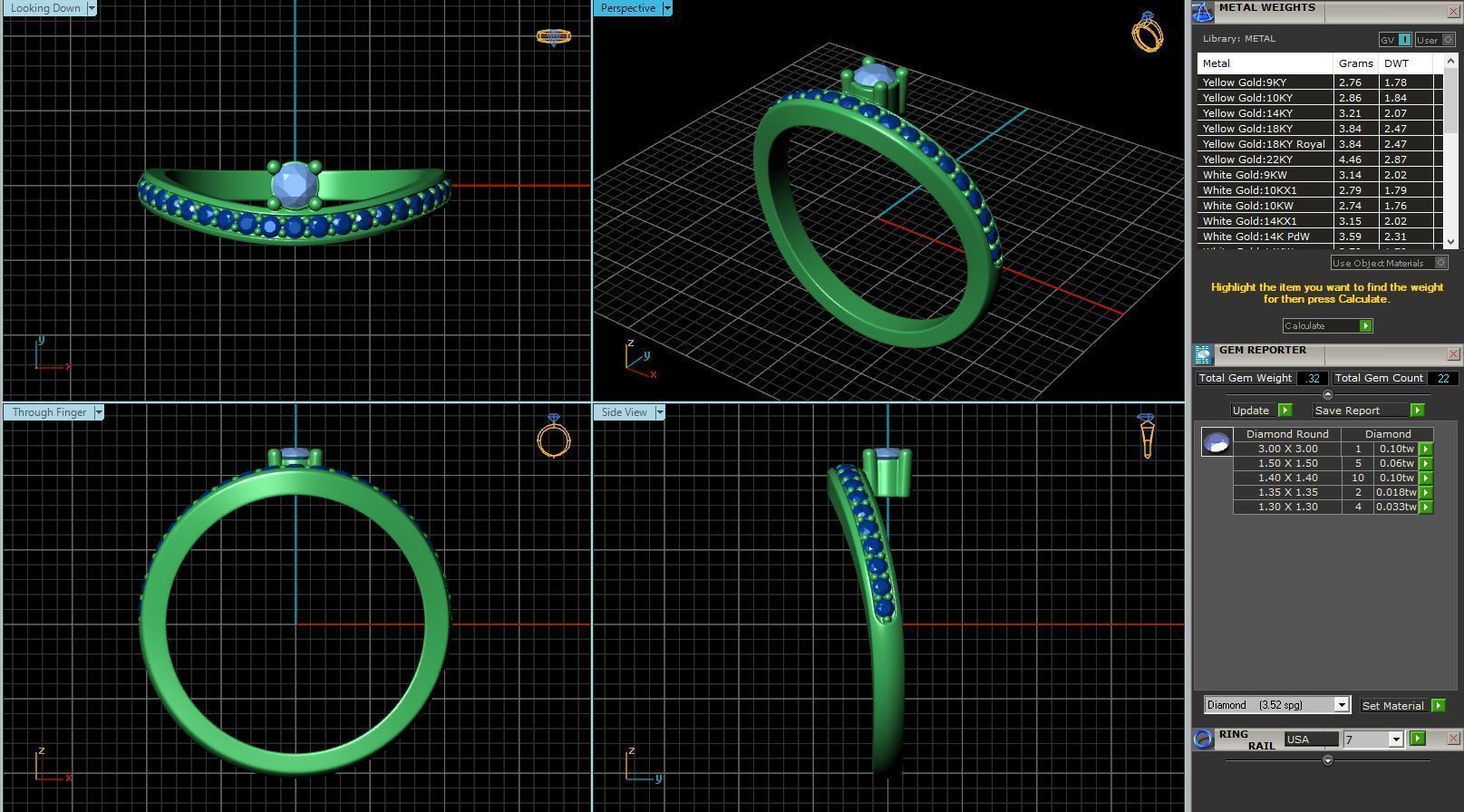Select Yellow Gold:9KY row
Screen dimensions: 1464x812
tap(1320, 82)
